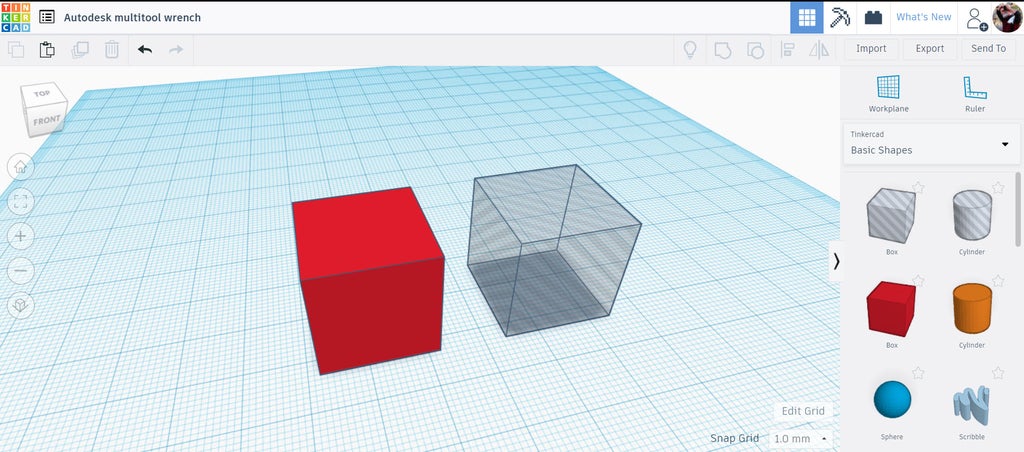Viewport: 1024px width, 452px height.
Task: Click the shapes panel scrollbar
Action: 1018,209
